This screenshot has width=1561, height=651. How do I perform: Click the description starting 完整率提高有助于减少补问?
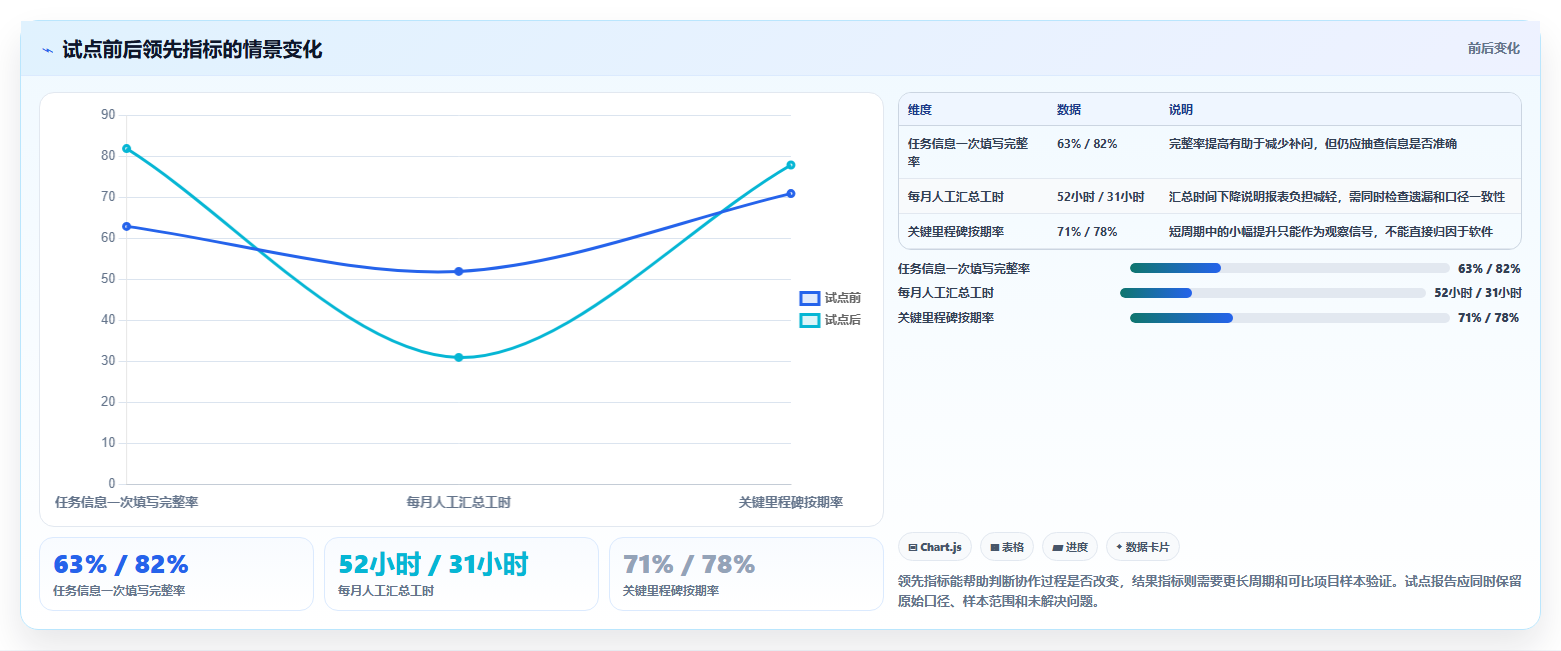click(x=1313, y=144)
